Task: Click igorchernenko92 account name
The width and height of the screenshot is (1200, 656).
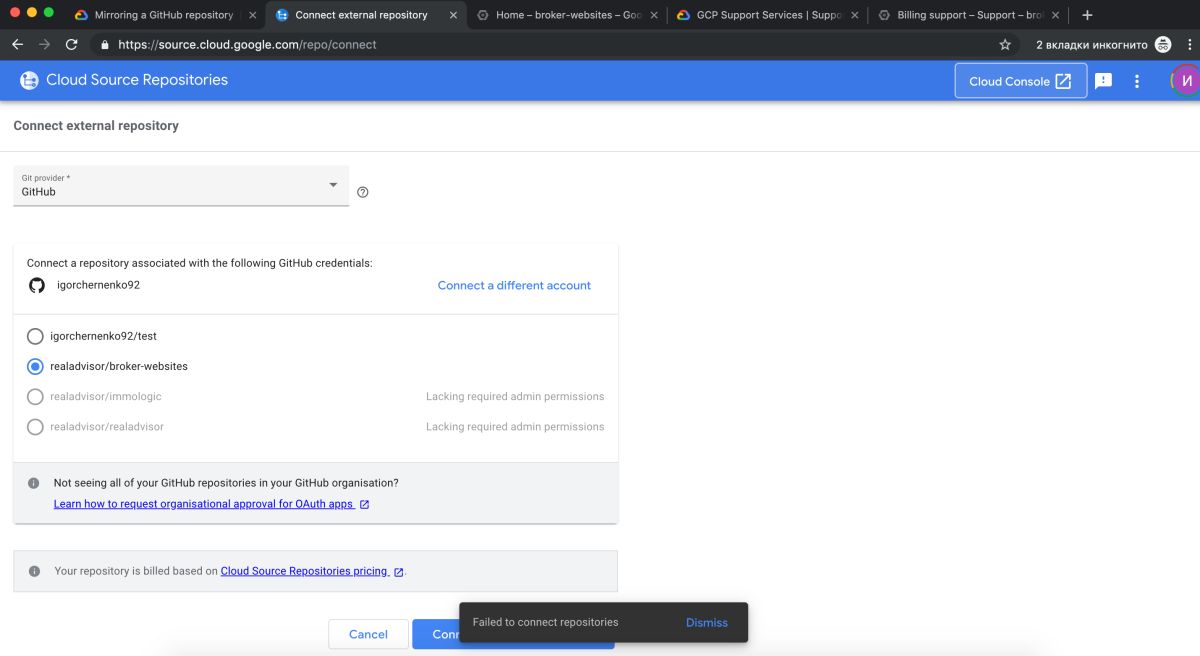Action: (98, 285)
